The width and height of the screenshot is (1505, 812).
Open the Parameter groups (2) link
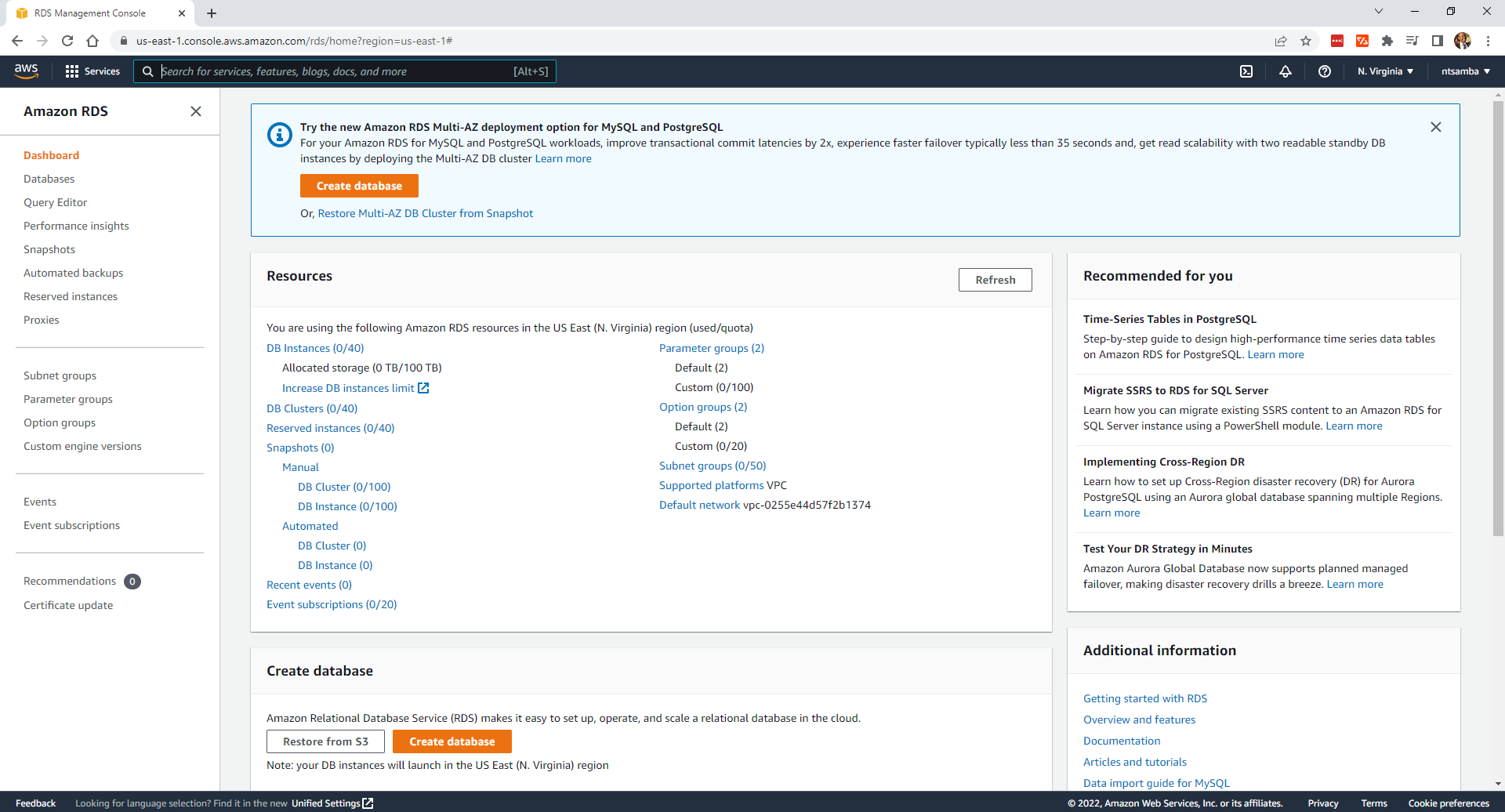tap(712, 348)
